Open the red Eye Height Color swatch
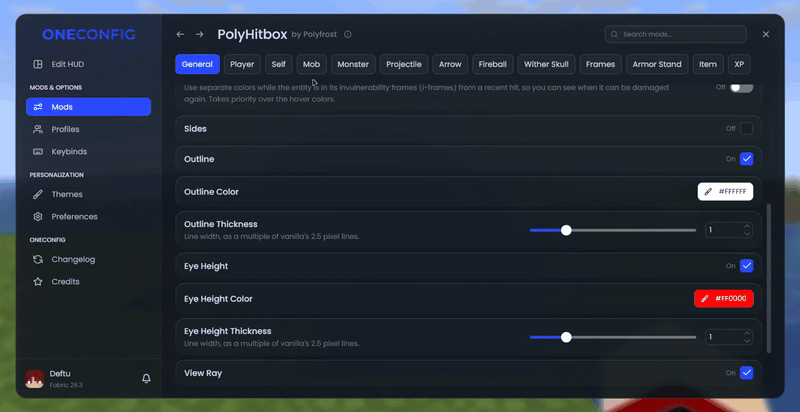The image size is (800, 412). coord(724,299)
